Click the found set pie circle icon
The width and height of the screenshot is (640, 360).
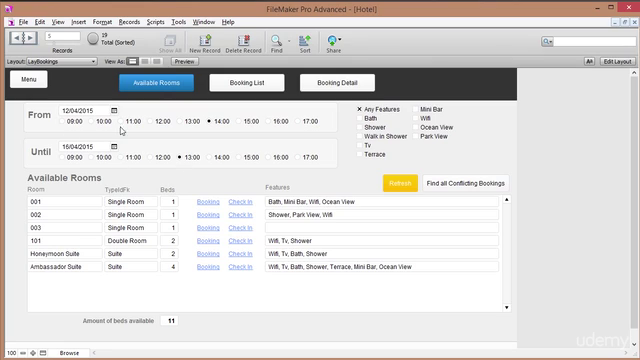(93, 39)
